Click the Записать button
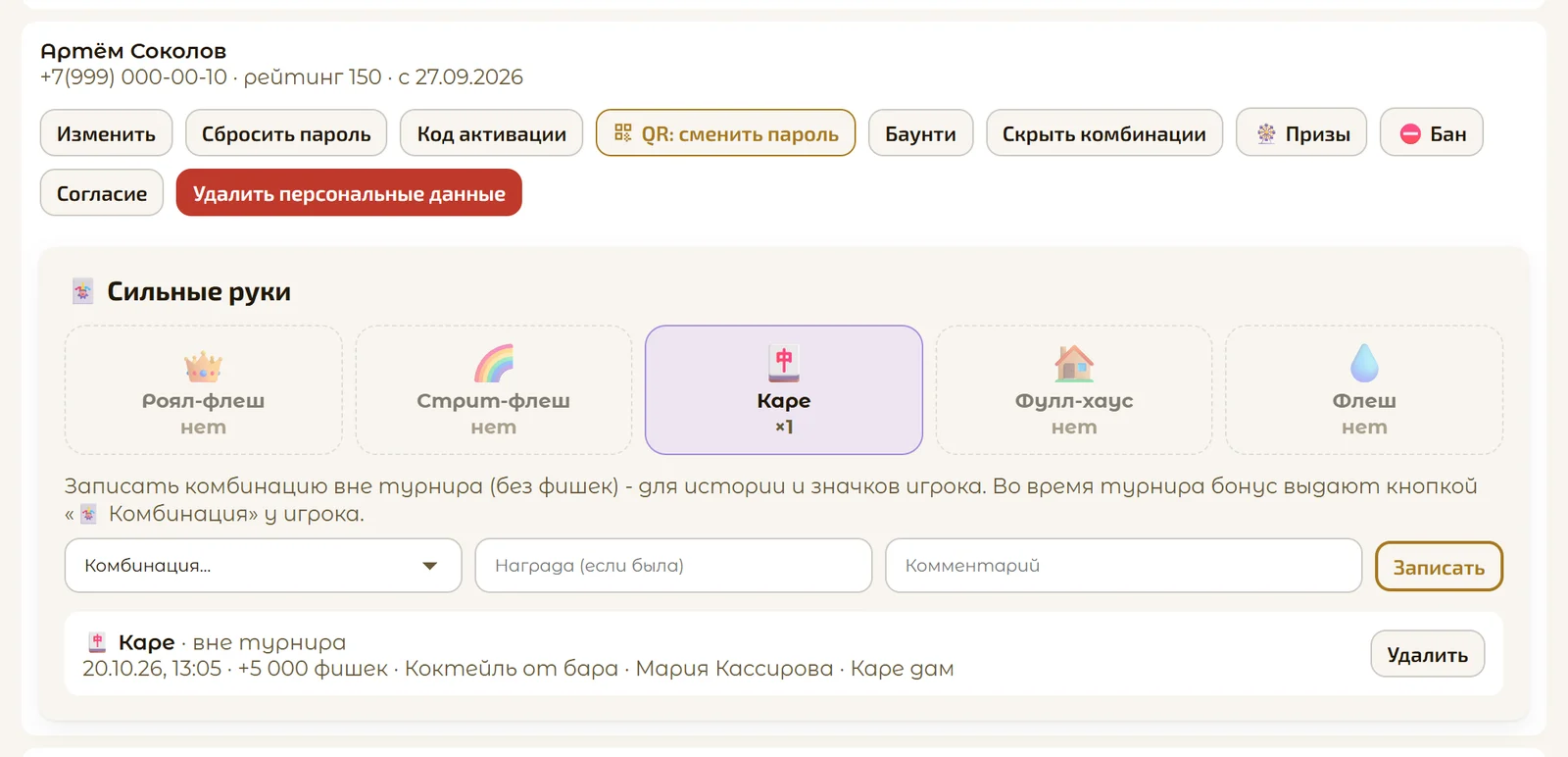This screenshot has height=757, width=1568. (x=1439, y=567)
